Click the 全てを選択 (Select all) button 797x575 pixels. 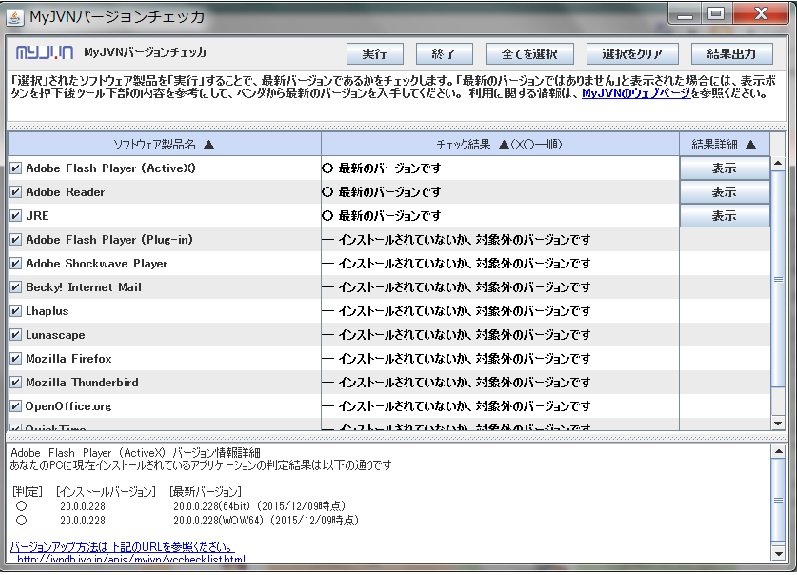[530, 54]
